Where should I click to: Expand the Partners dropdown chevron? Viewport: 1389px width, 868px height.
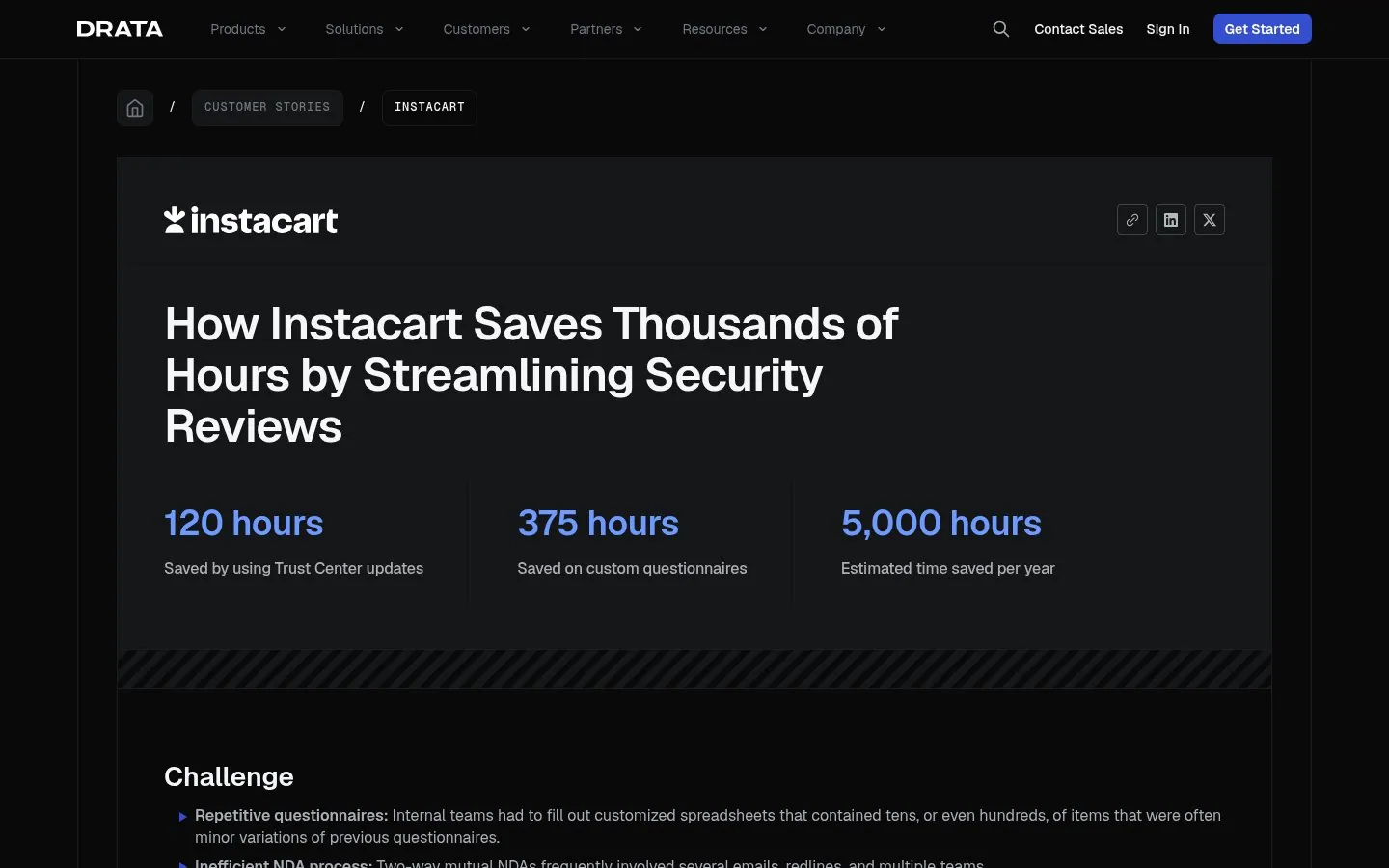(638, 29)
